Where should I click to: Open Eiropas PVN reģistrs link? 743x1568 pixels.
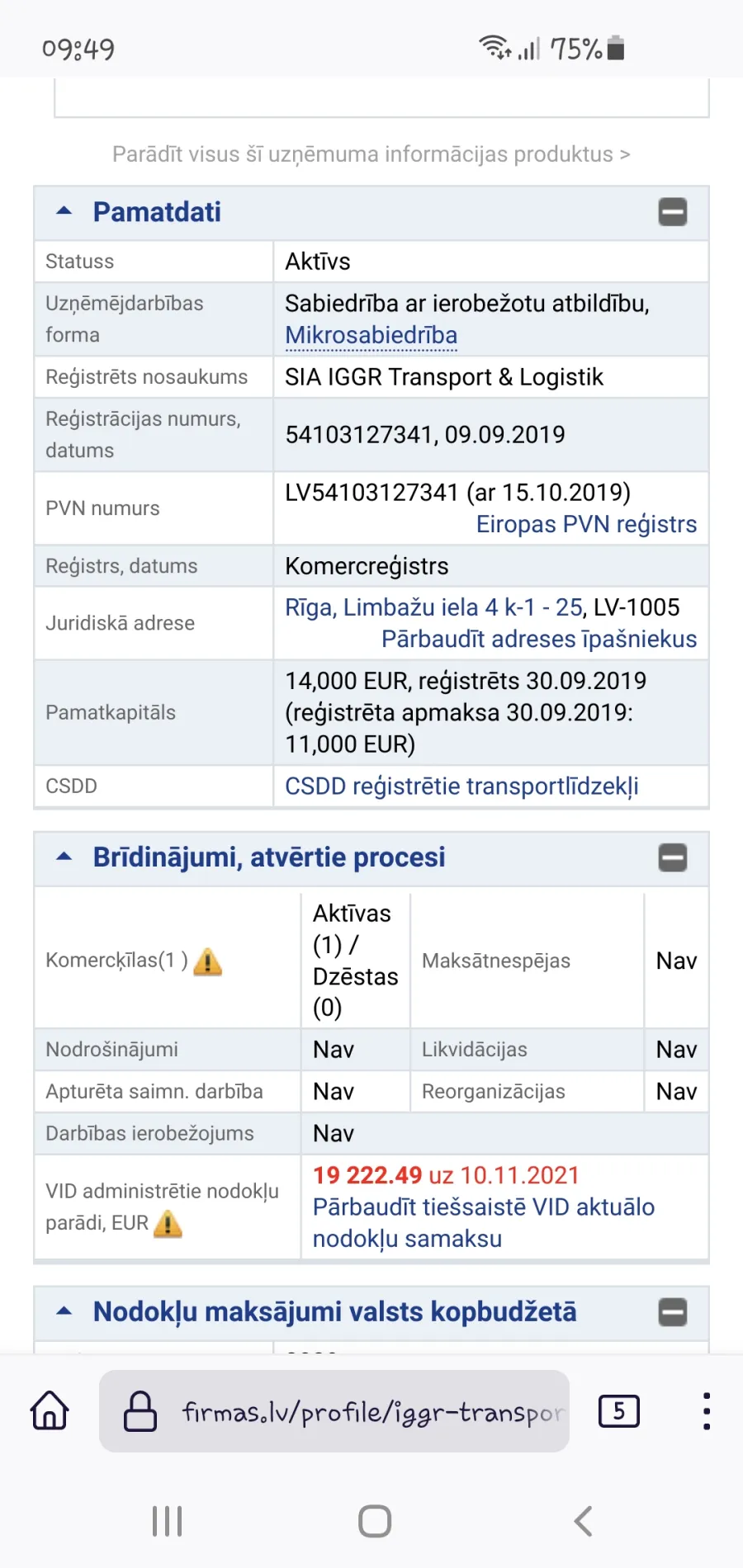coord(586,524)
